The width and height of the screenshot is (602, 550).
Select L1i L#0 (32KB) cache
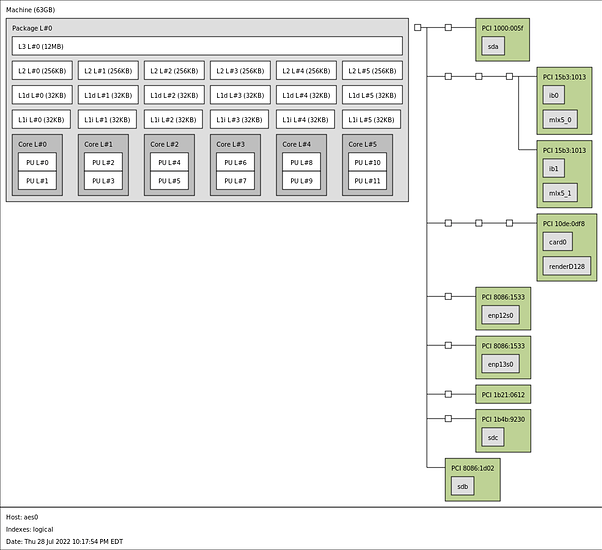click(41, 119)
